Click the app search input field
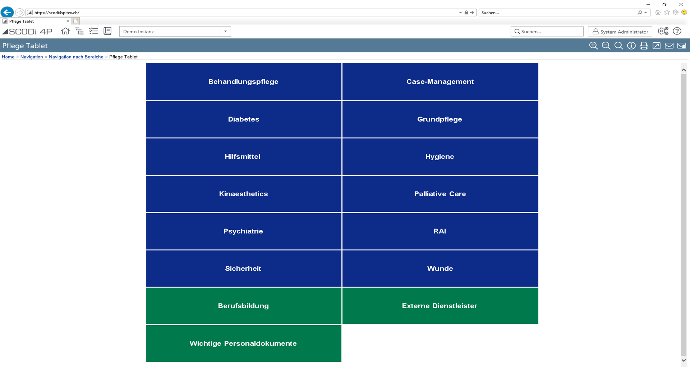690x370 pixels. point(547,32)
